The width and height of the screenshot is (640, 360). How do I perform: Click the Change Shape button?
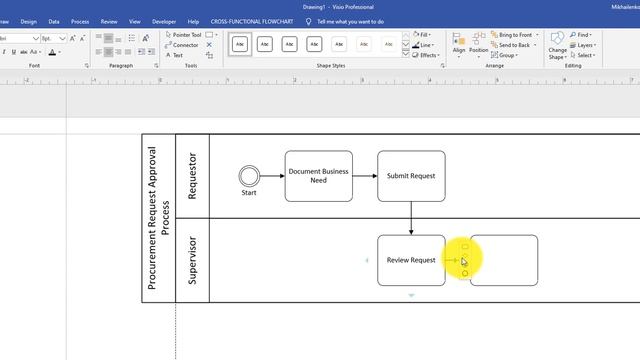tap(557, 46)
